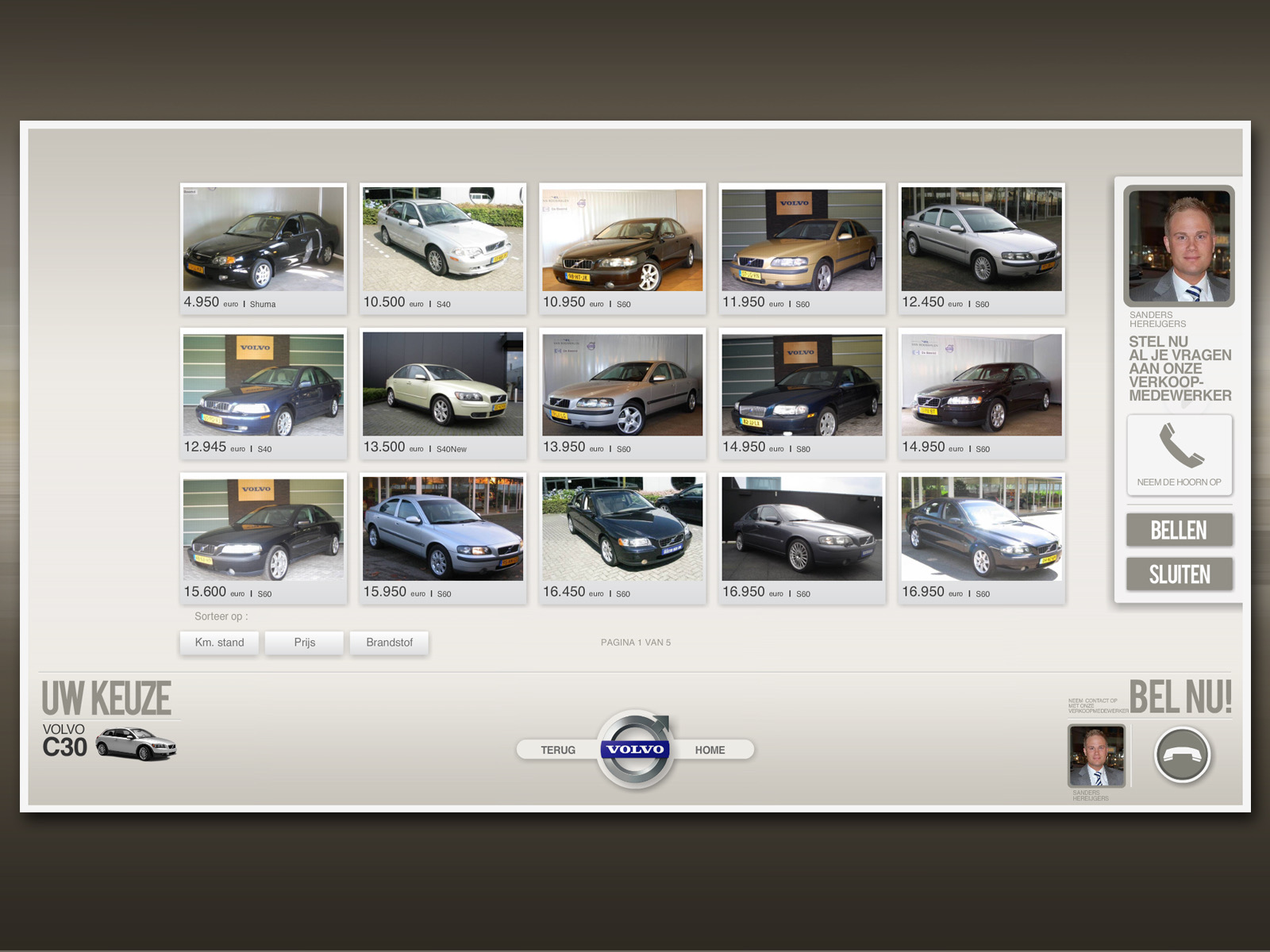
Task: Click the SLUITEN button to close panel
Action: click(x=1180, y=574)
